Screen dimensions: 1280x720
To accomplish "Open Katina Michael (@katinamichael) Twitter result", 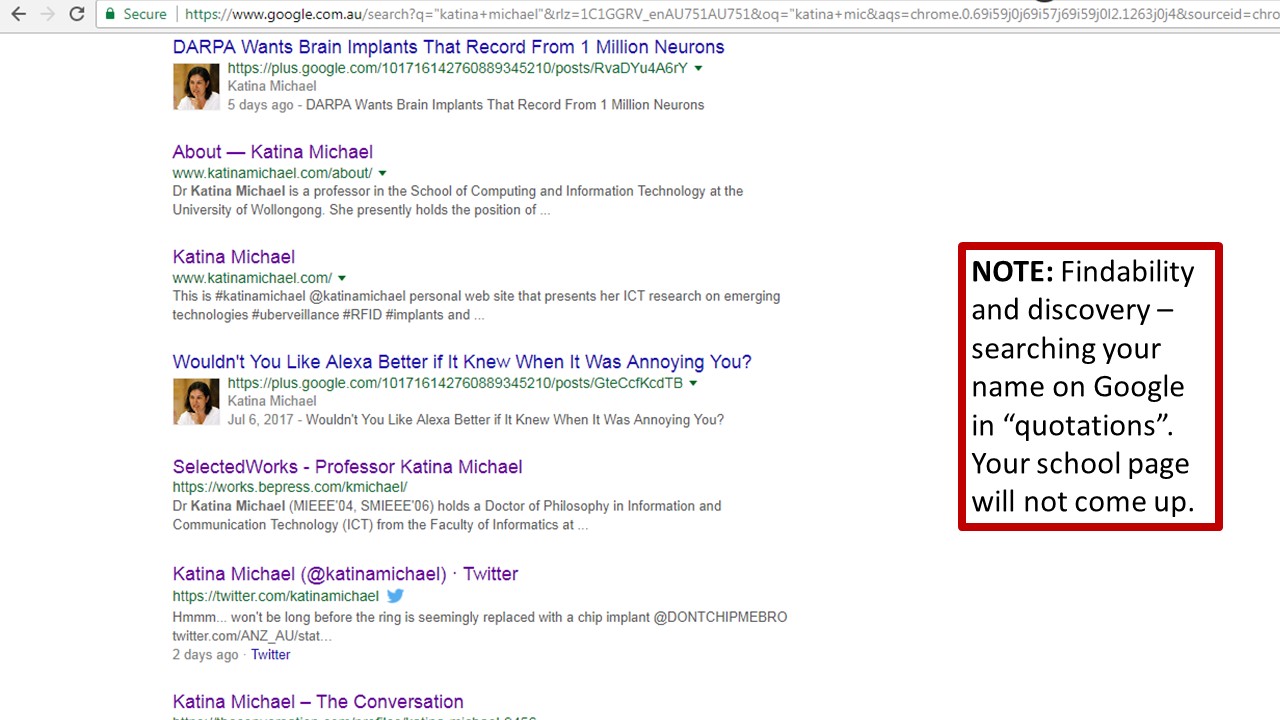I will click(x=345, y=574).
